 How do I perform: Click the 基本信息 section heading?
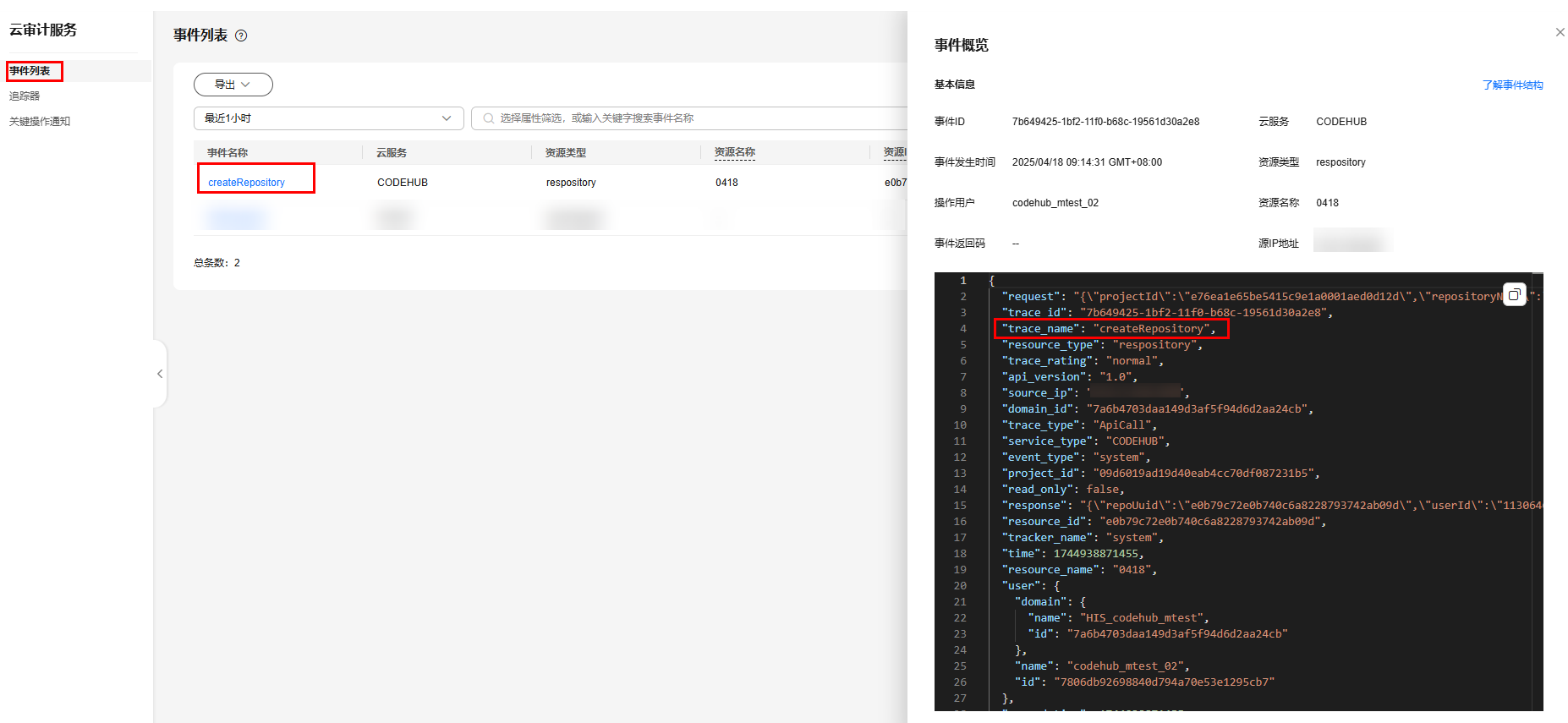[x=955, y=85]
